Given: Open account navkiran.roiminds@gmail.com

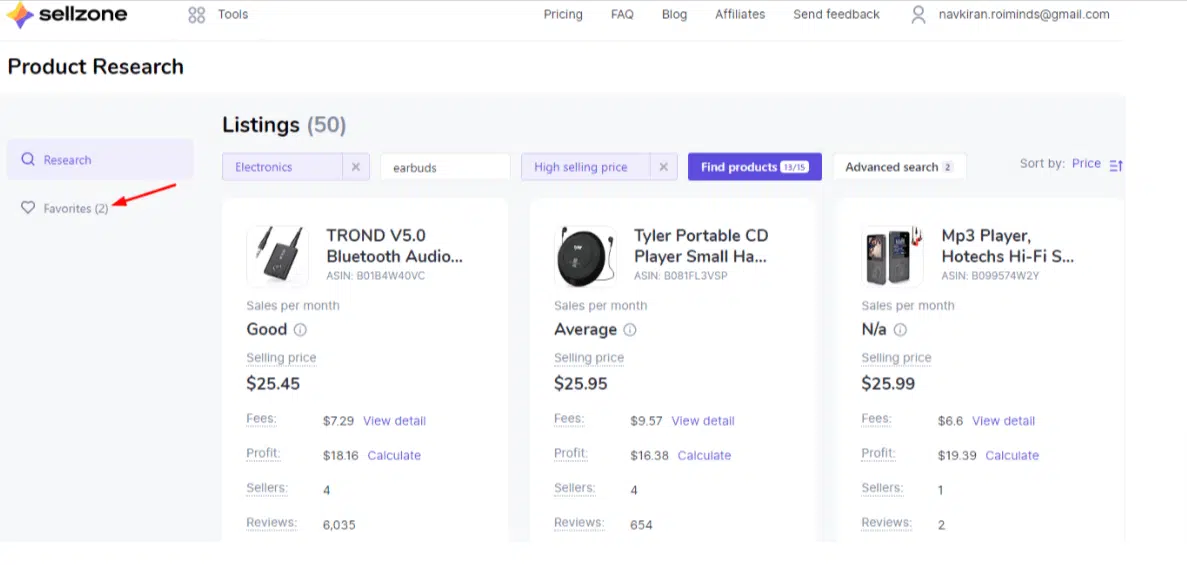Looking at the screenshot, I should [x=1024, y=14].
